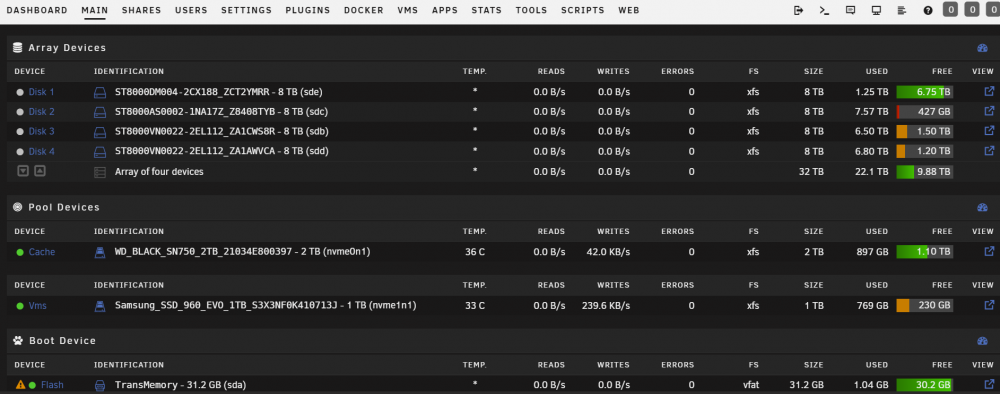Open the Flash device link
The image size is (1000, 394).
pos(52,385)
